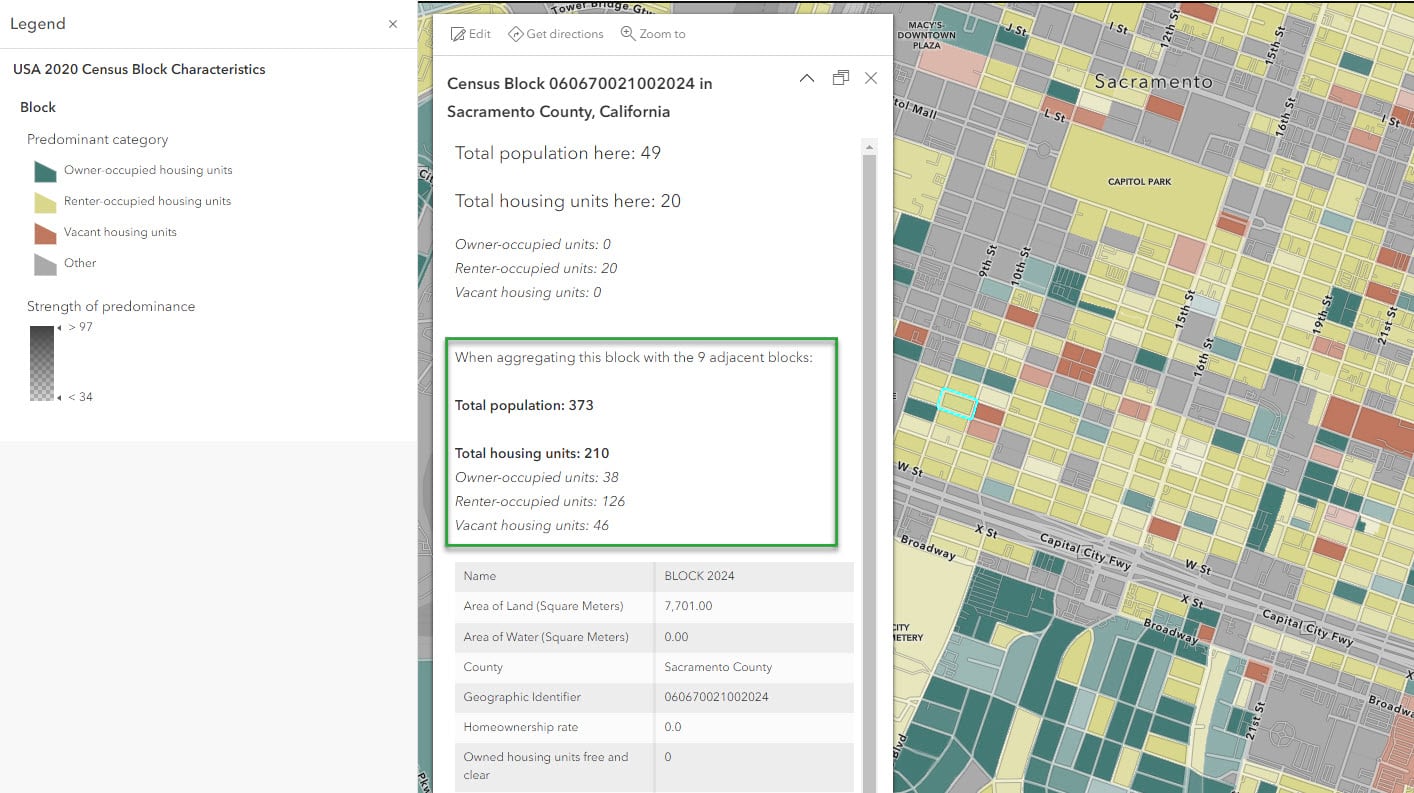The width and height of the screenshot is (1414, 793).
Task: Click the 'Geographic Identifier' field label
Action: click(522, 697)
